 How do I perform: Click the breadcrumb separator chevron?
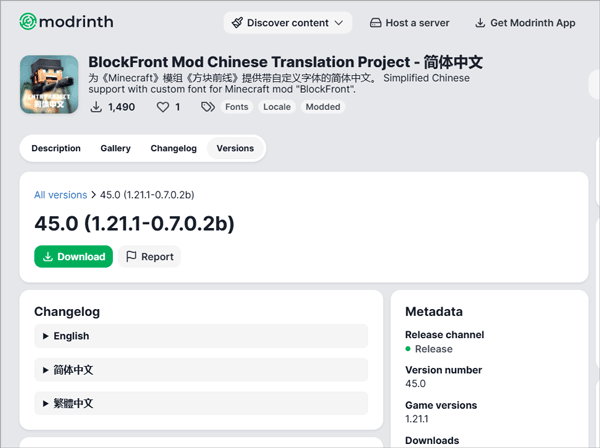click(x=93, y=195)
